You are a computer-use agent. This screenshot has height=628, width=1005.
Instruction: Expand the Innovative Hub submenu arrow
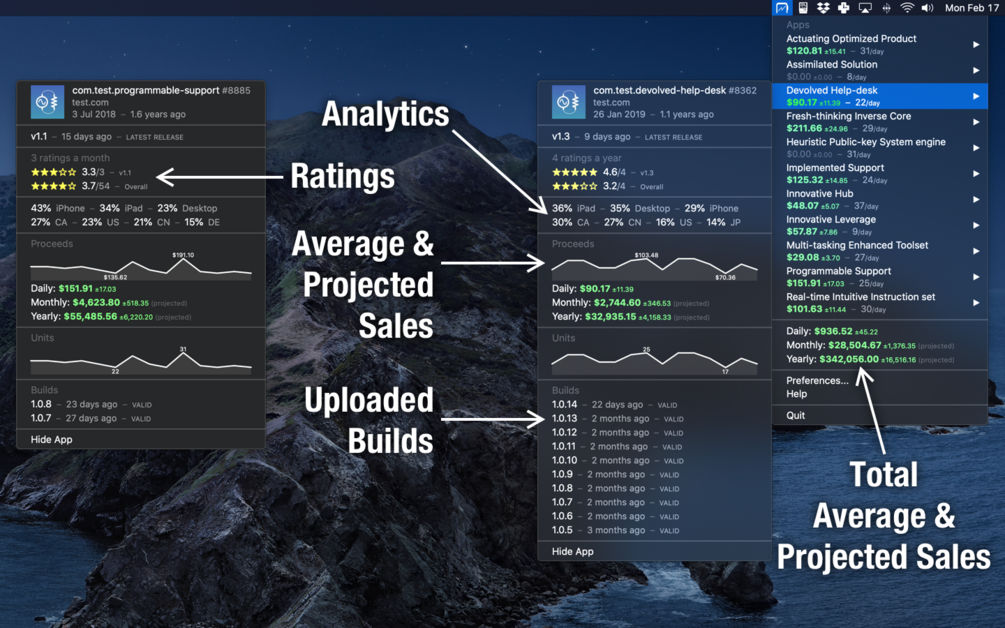976,199
